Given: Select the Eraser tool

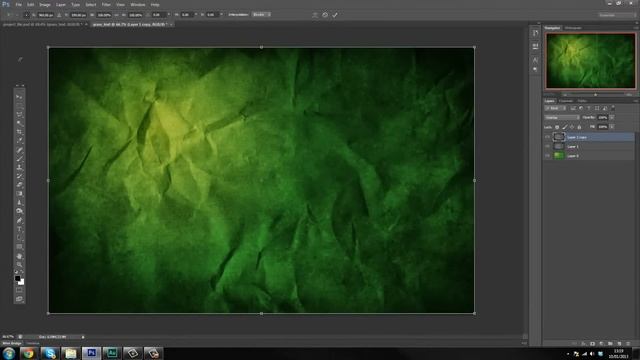Looking at the screenshot, I should point(19,185).
